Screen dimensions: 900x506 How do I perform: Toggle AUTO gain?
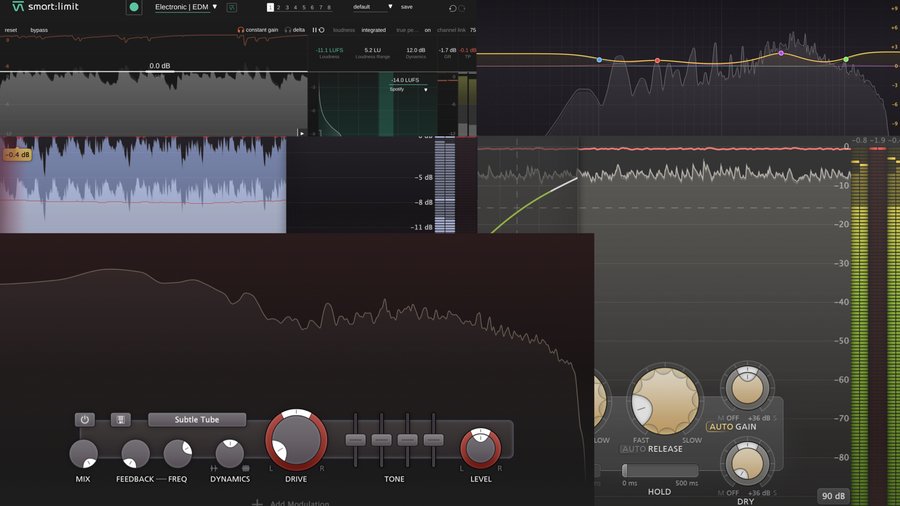(x=720, y=427)
